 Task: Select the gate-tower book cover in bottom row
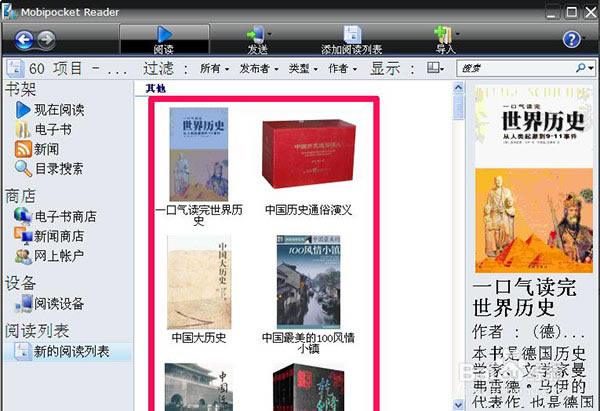click(x=199, y=387)
